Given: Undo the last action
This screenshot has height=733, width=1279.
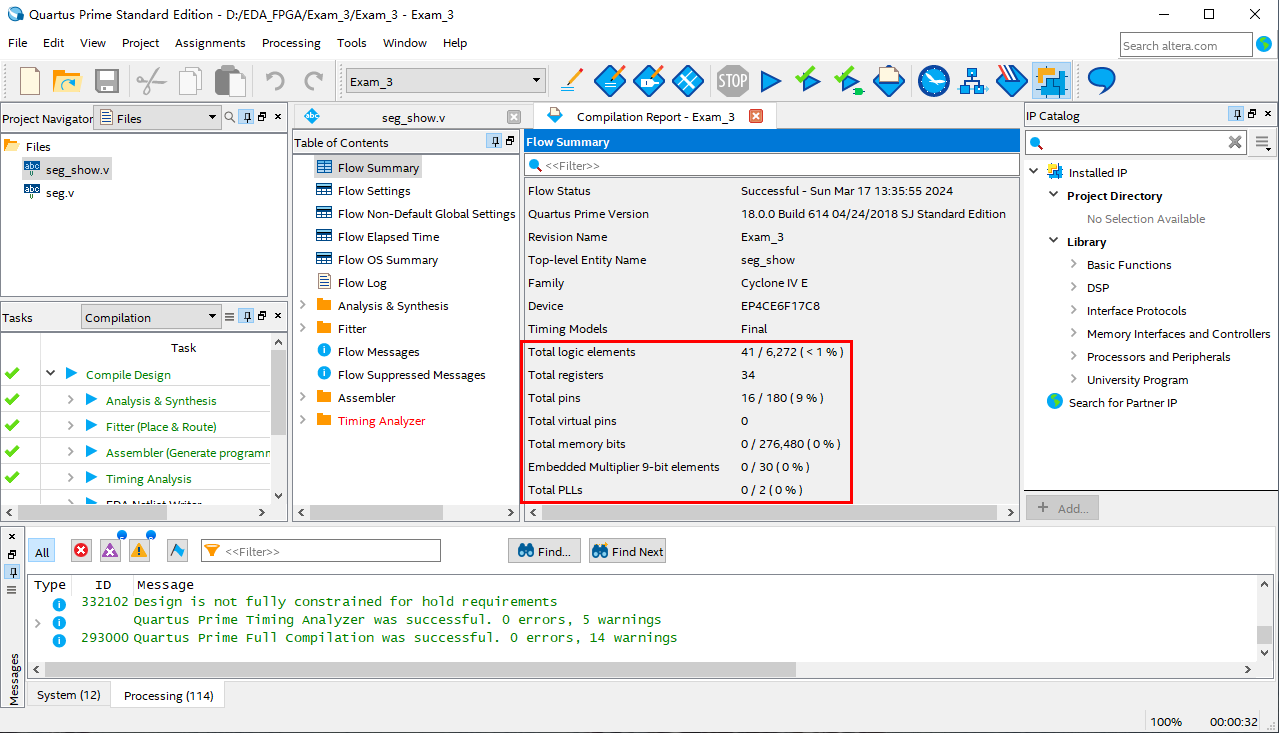Looking at the screenshot, I should pos(274,81).
